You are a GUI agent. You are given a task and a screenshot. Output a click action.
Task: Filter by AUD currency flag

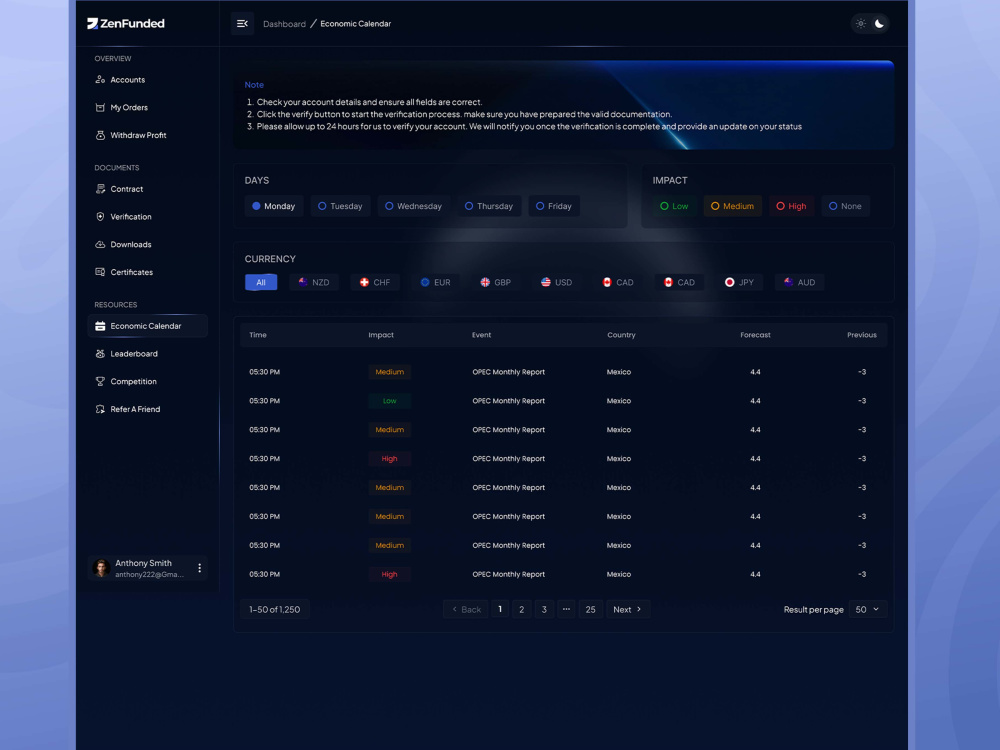(x=800, y=283)
